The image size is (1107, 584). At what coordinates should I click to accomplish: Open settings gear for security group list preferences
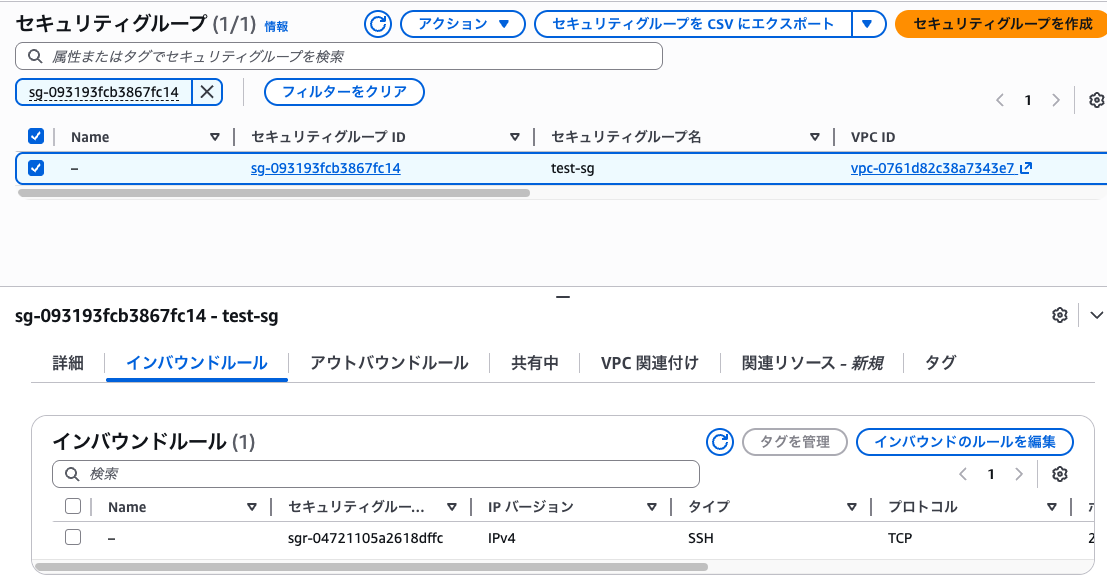coord(1096,100)
